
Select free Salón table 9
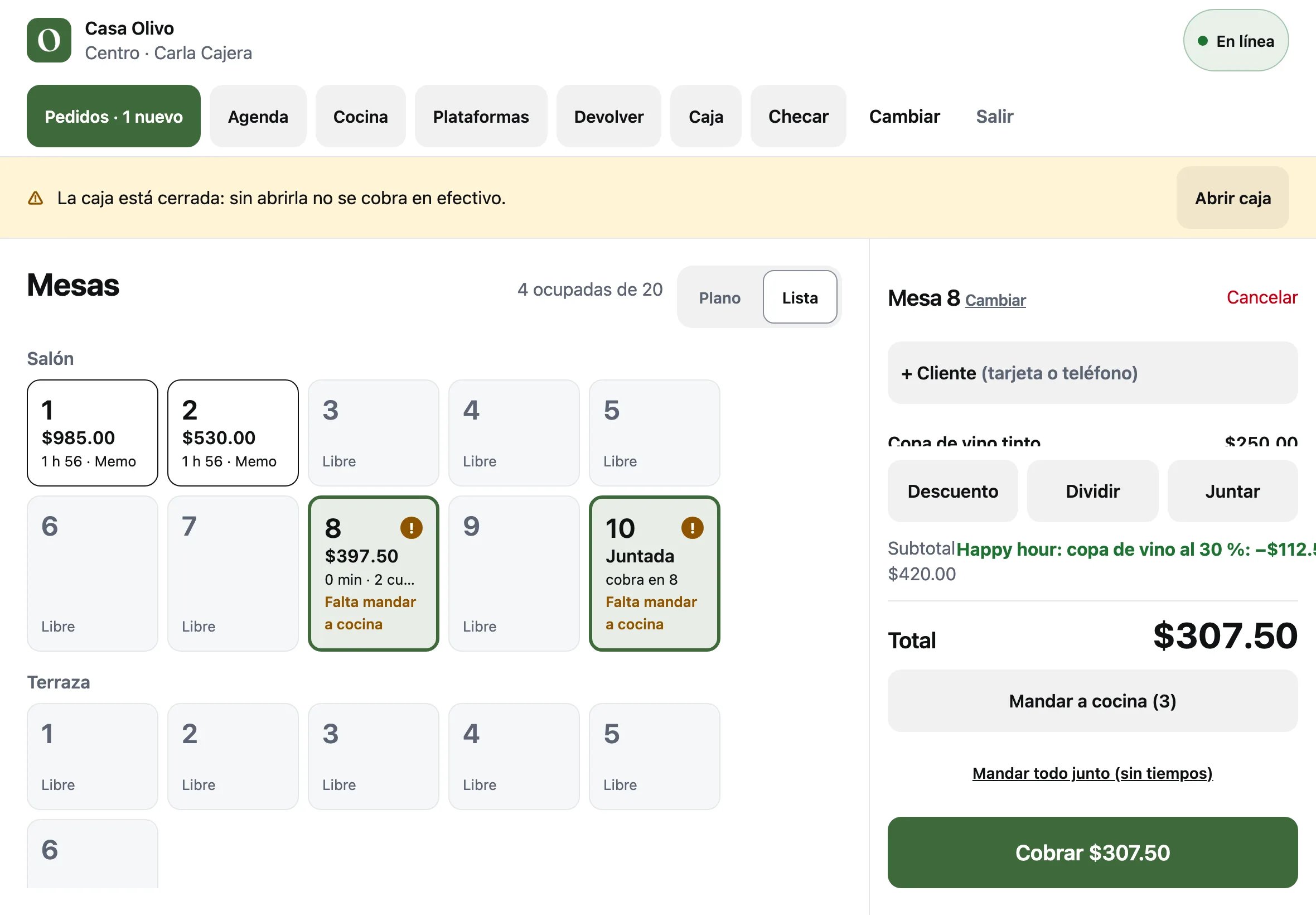tap(514, 574)
